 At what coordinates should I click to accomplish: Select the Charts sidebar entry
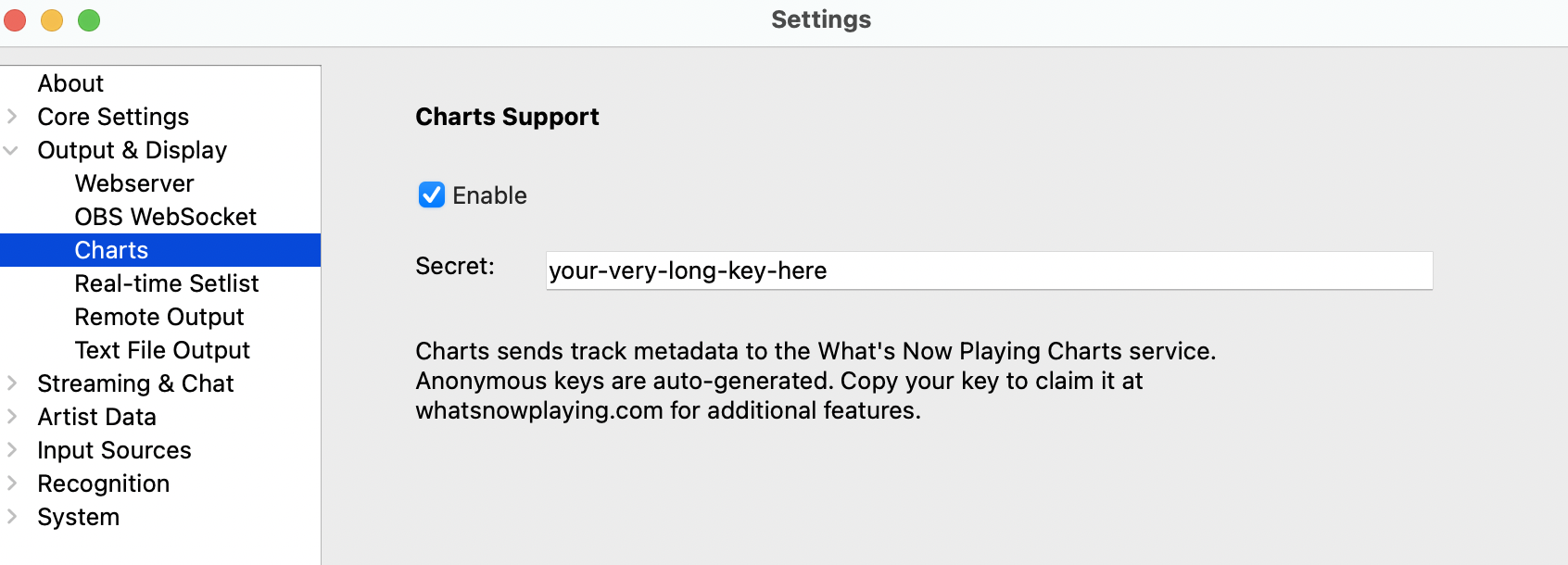(111, 249)
